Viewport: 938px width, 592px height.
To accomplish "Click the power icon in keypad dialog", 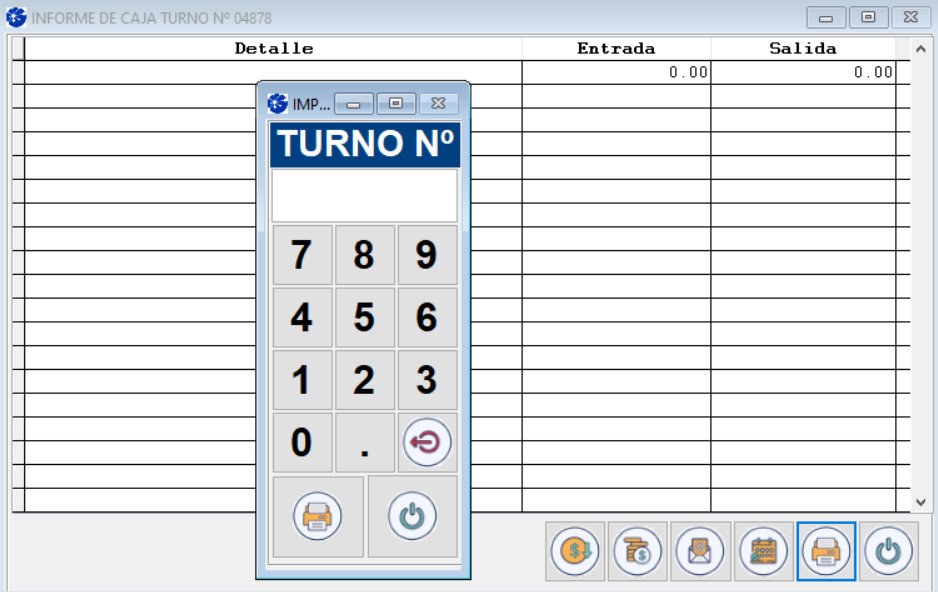I will [x=412, y=516].
